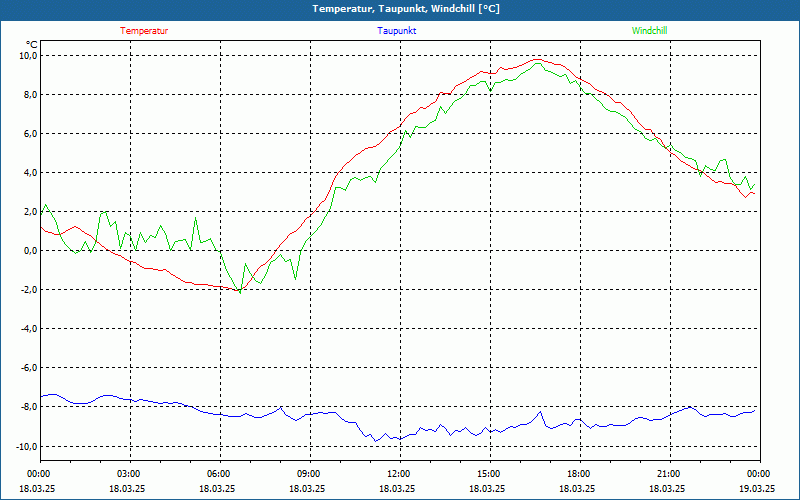Click the 21:00 time axis label

pyautogui.click(x=669, y=474)
